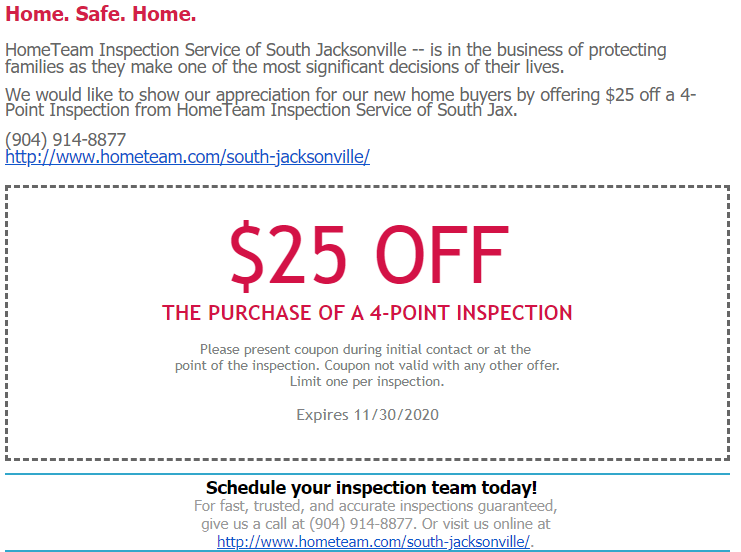Click the words 'Or visit us online at'
The width and height of the screenshot is (741, 552).
coord(486,524)
